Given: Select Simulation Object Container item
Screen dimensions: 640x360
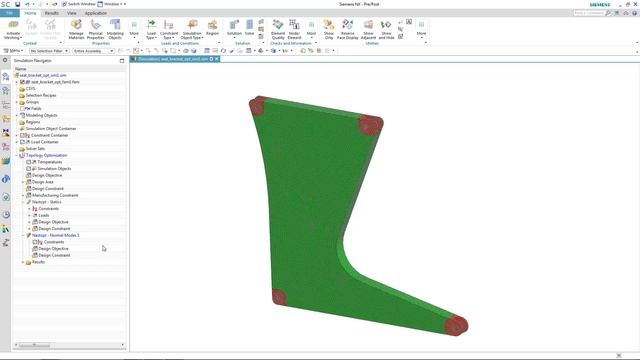Looking at the screenshot, I should pyautogui.click(x=51, y=129).
